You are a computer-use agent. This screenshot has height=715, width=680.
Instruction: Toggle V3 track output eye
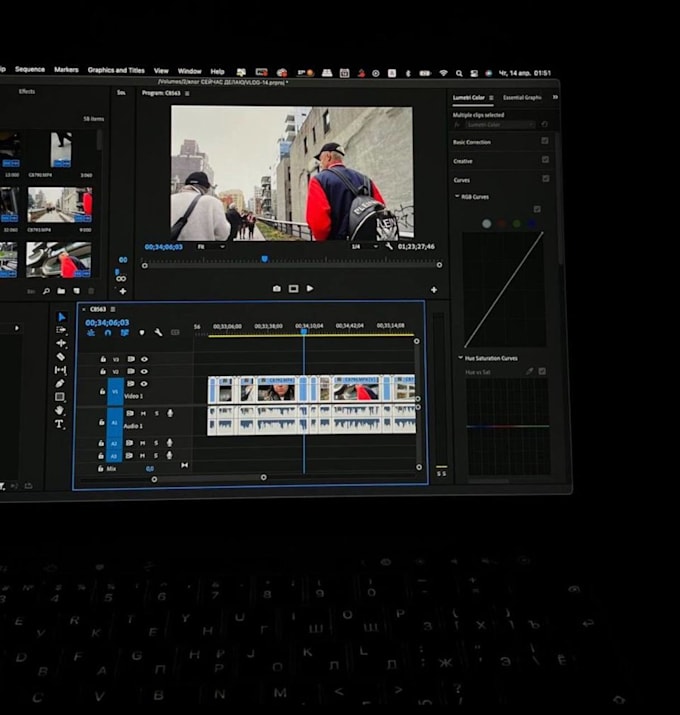click(144, 359)
